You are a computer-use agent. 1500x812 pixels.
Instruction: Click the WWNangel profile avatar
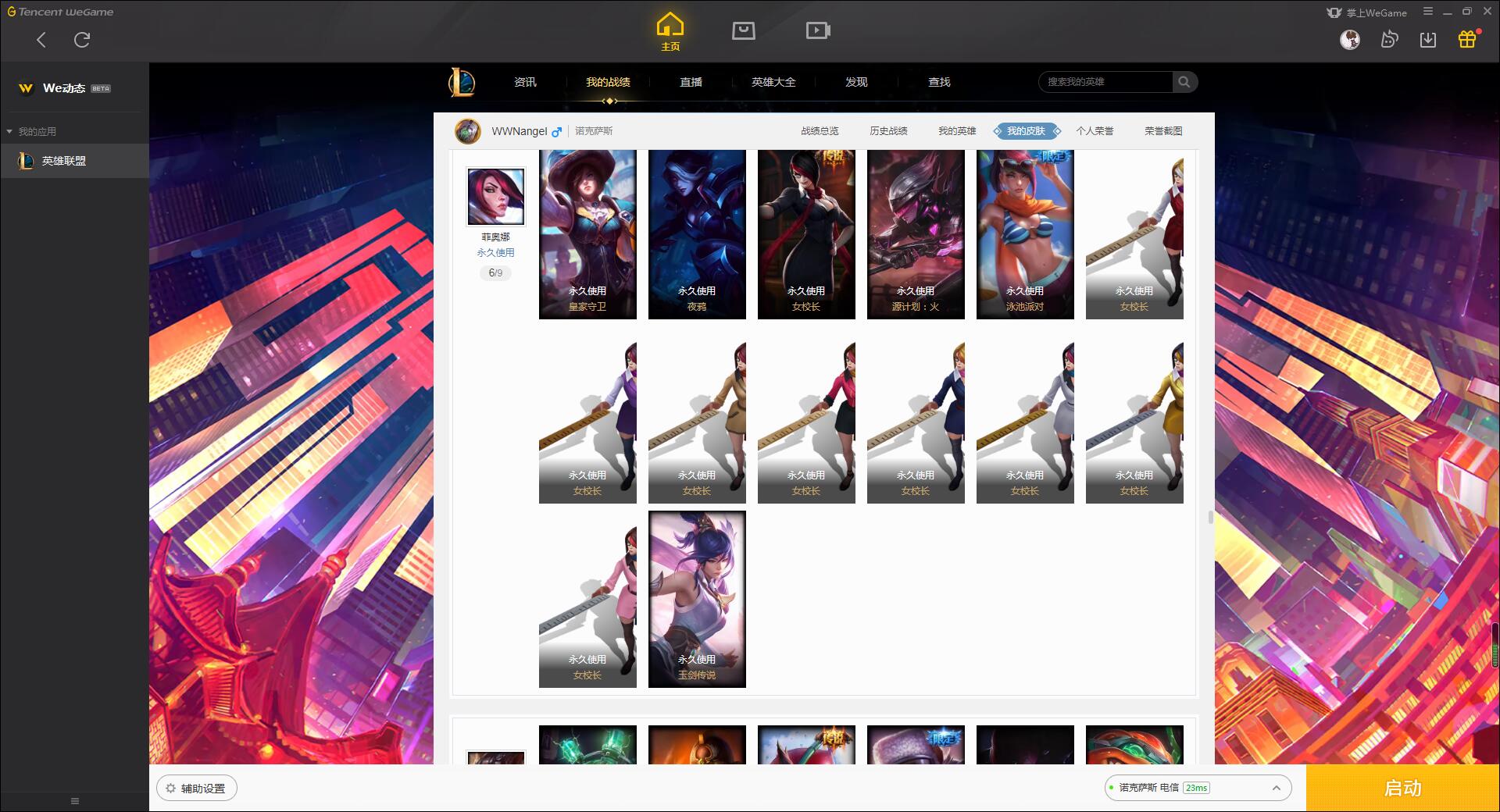click(x=468, y=131)
